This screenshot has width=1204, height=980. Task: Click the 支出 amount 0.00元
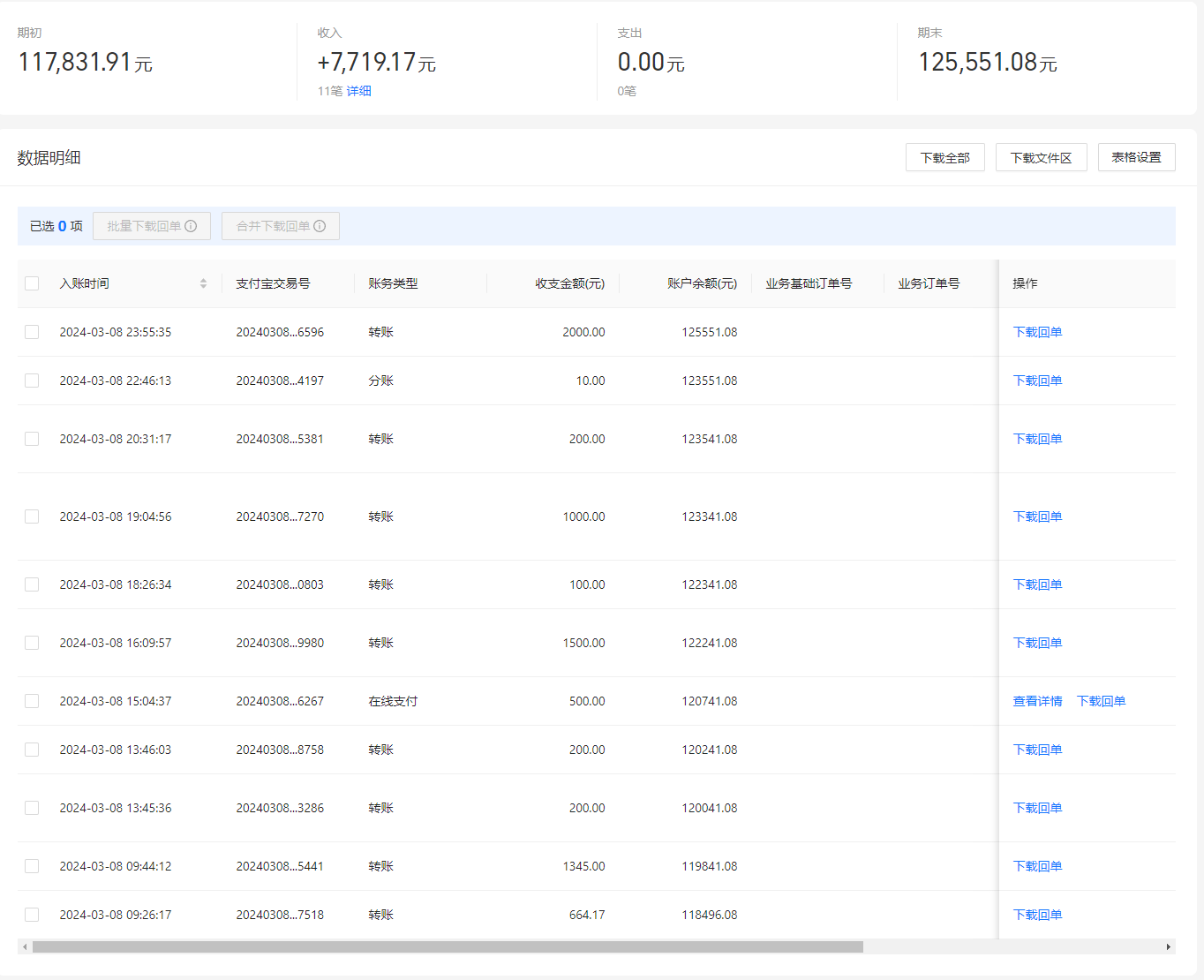coord(651,62)
